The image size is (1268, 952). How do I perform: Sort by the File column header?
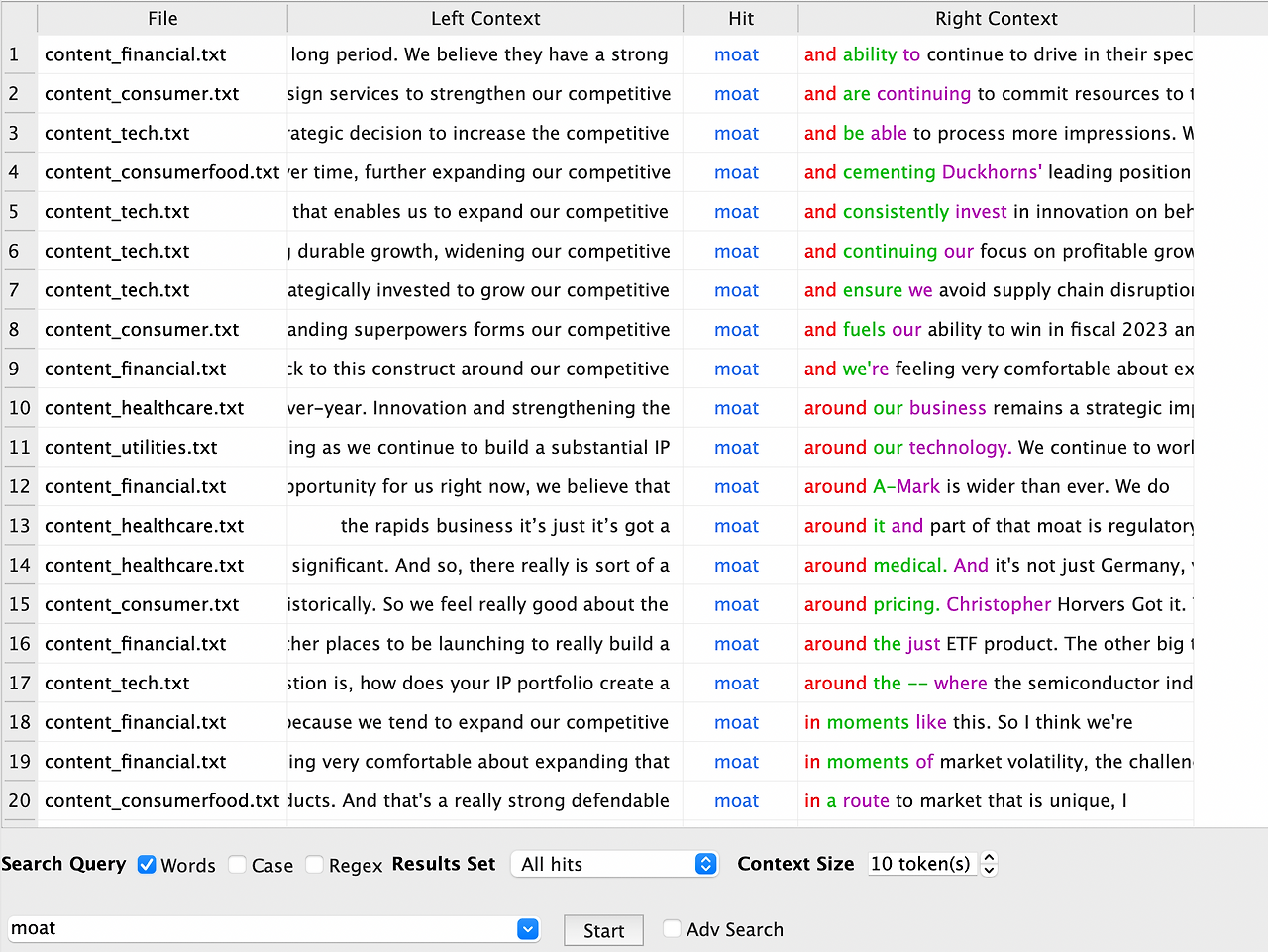click(162, 19)
